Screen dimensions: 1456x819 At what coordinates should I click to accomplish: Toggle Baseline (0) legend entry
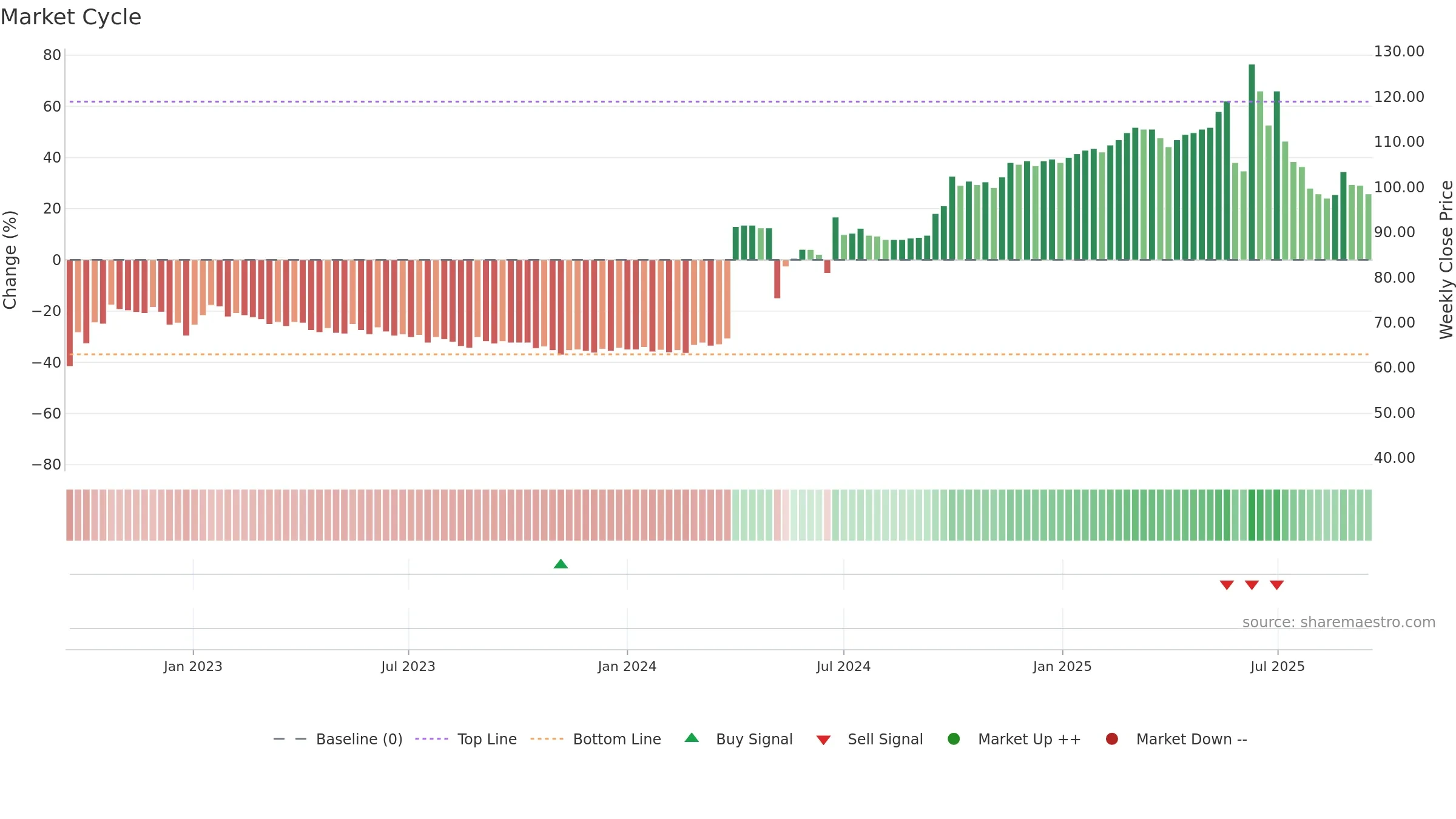tap(338, 739)
